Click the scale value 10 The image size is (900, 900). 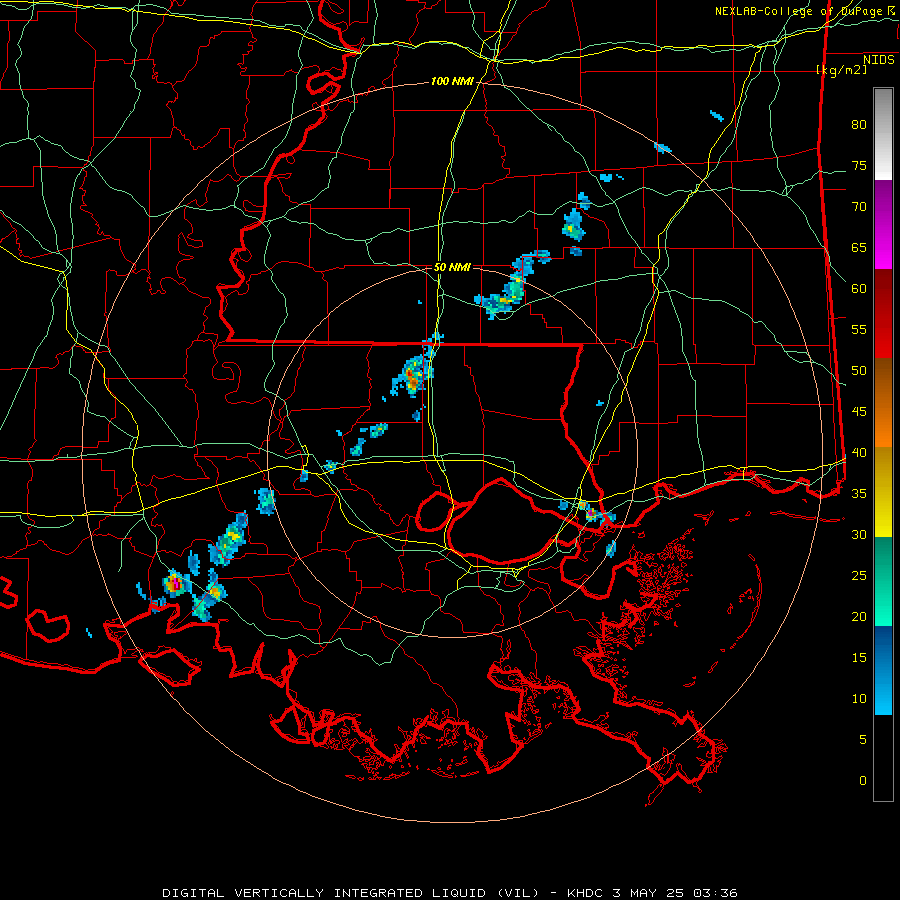[x=859, y=699]
